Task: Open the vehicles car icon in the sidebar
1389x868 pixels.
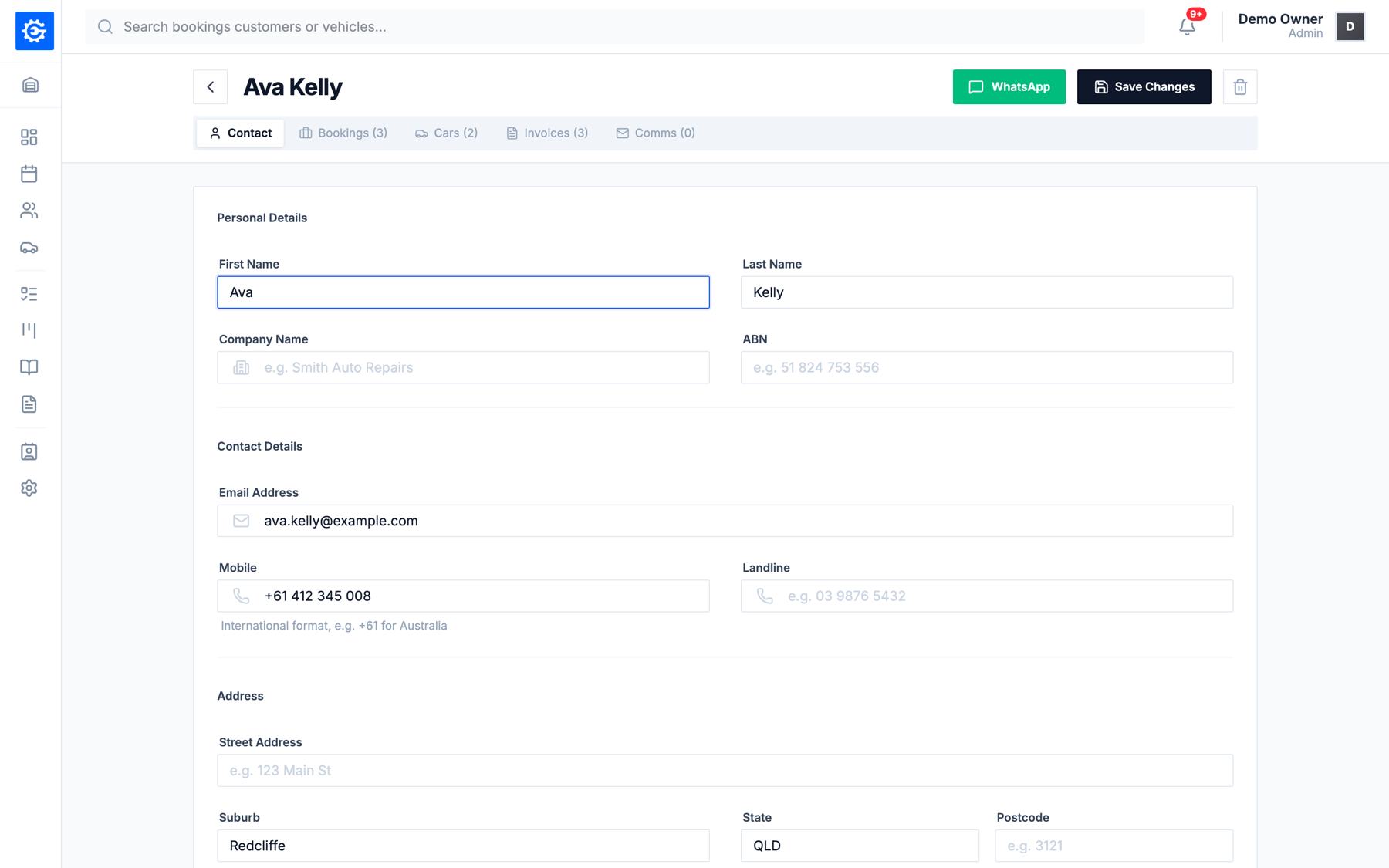Action: (29, 248)
